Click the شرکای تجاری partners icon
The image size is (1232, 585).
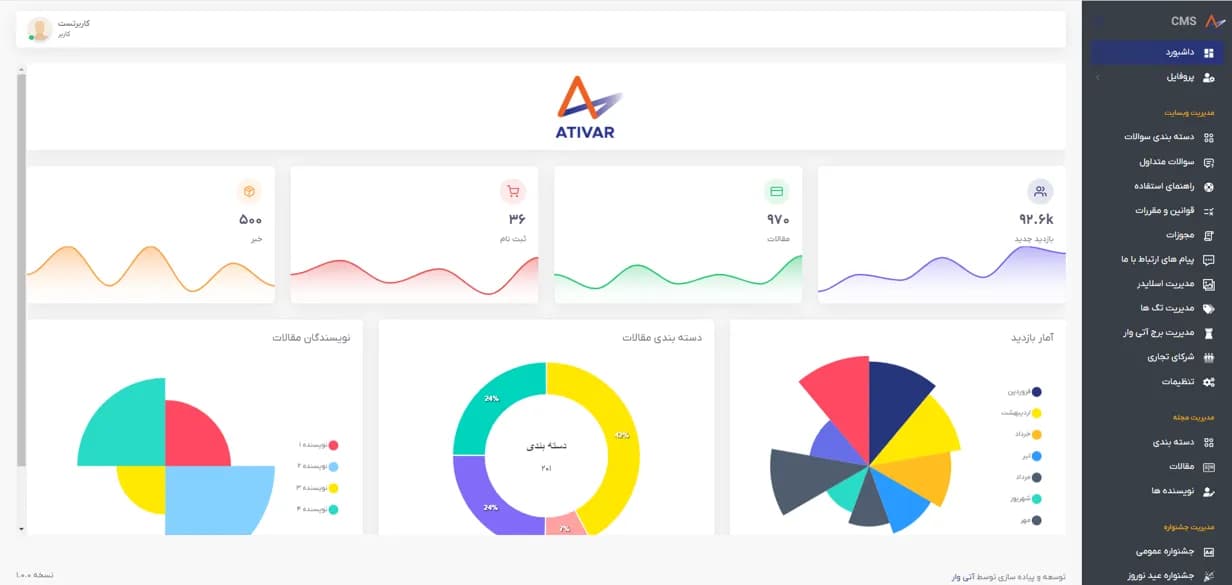pyautogui.click(x=1209, y=357)
